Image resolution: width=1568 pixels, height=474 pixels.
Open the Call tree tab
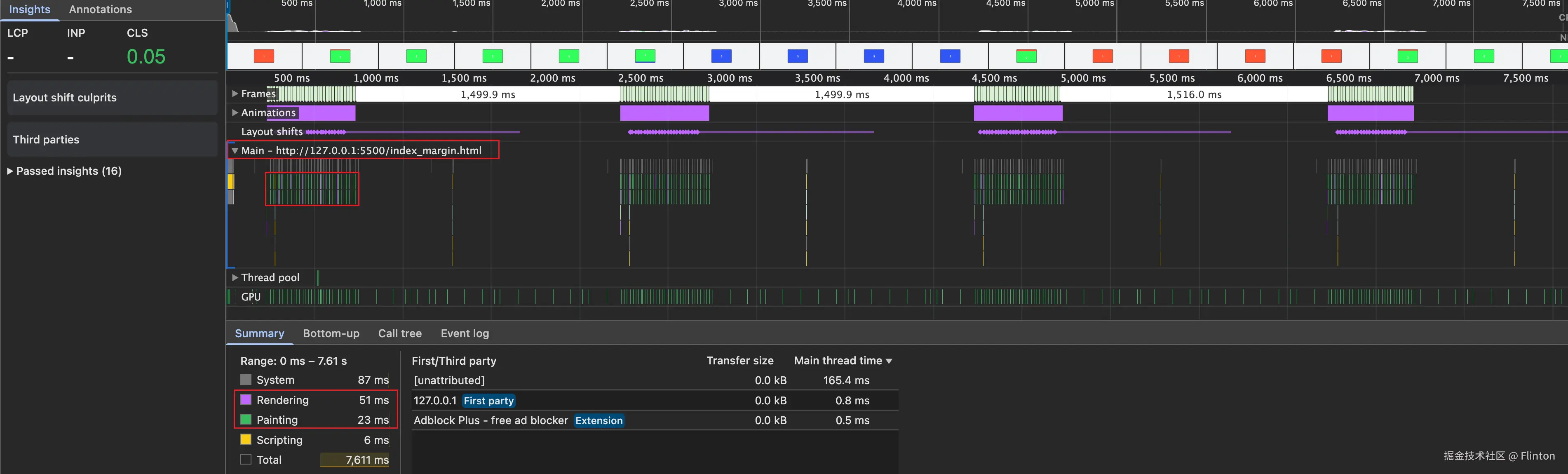pyautogui.click(x=399, y=333)
